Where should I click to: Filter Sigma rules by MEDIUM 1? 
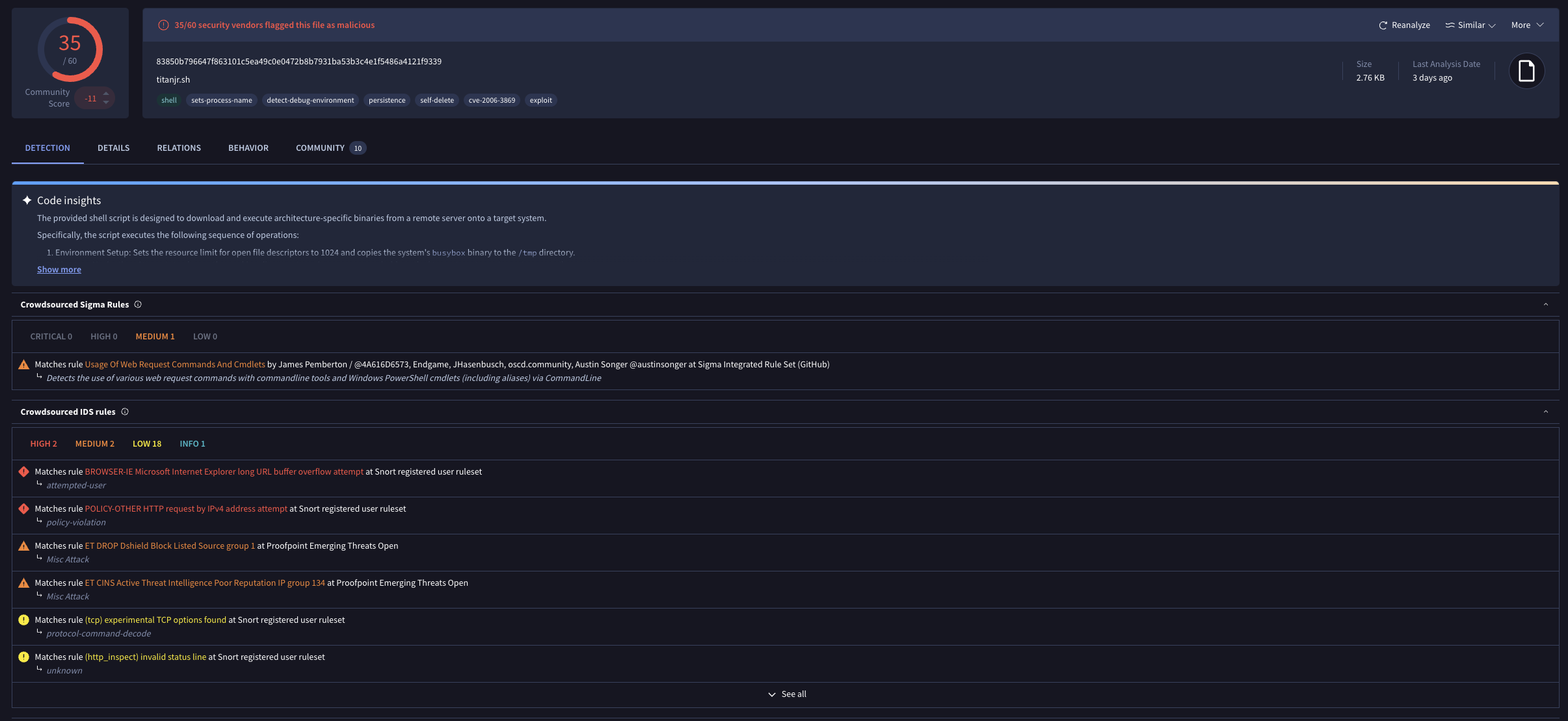click(155, 337)
